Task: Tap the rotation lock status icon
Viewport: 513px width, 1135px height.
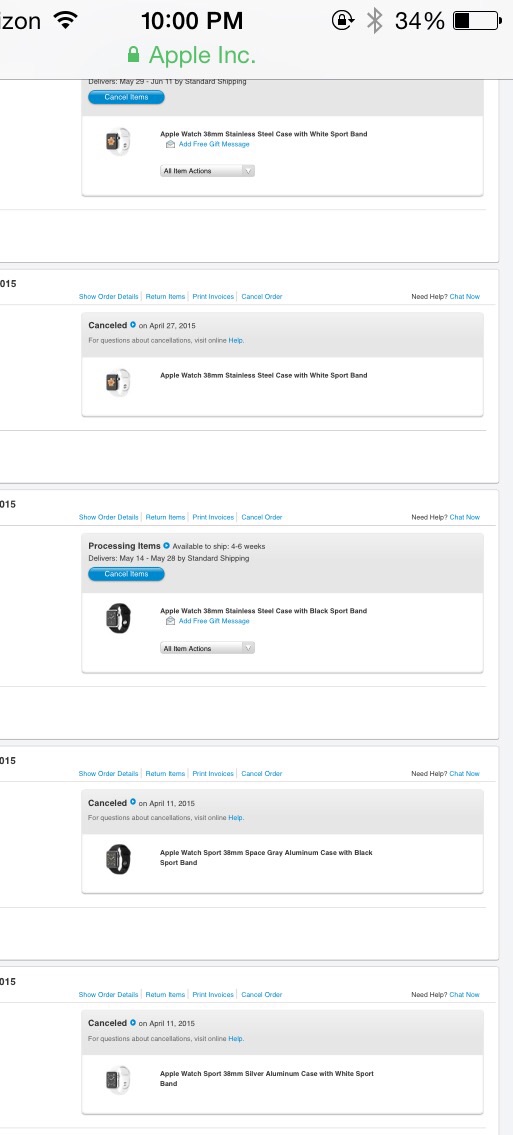Action: tap(343, 20)
